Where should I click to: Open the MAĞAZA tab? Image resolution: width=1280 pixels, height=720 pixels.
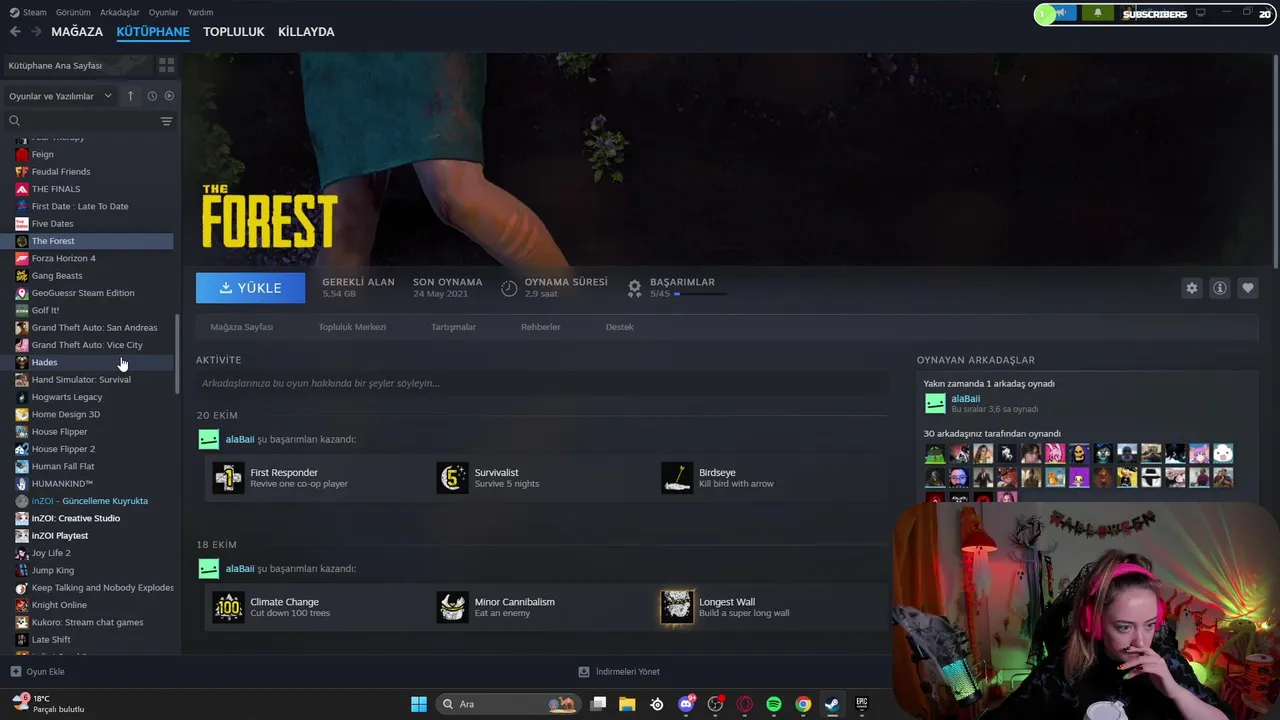(77, 32)
